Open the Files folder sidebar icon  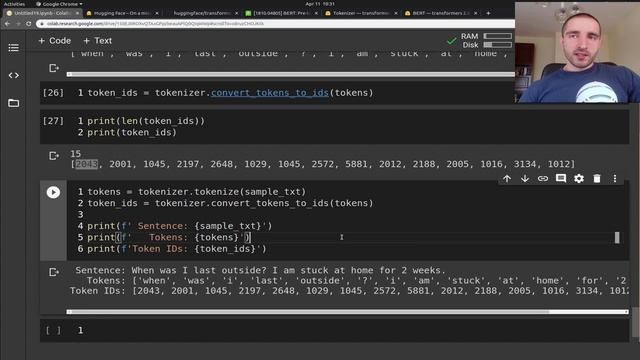tap(13, 103)
